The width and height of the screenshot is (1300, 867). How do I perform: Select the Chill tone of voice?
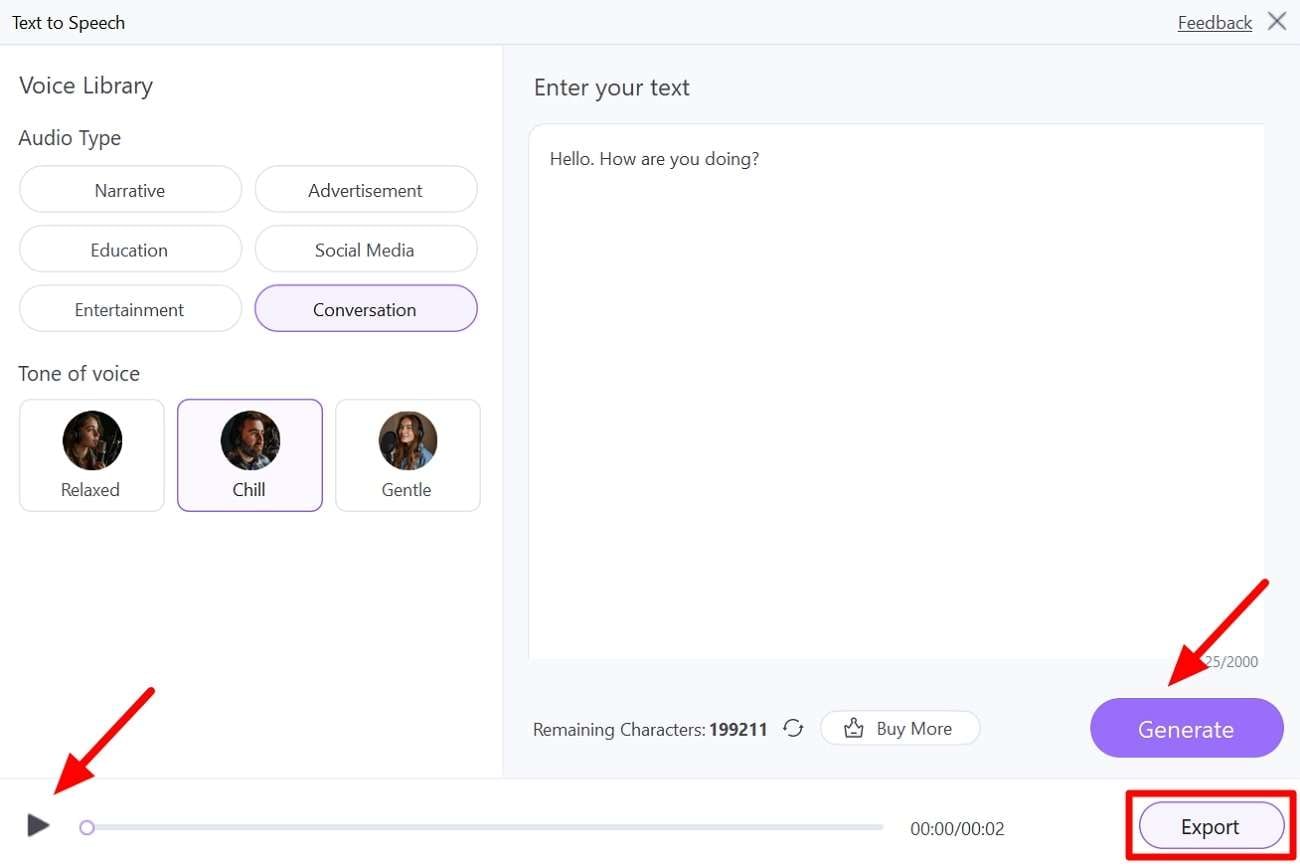(250, 456)
